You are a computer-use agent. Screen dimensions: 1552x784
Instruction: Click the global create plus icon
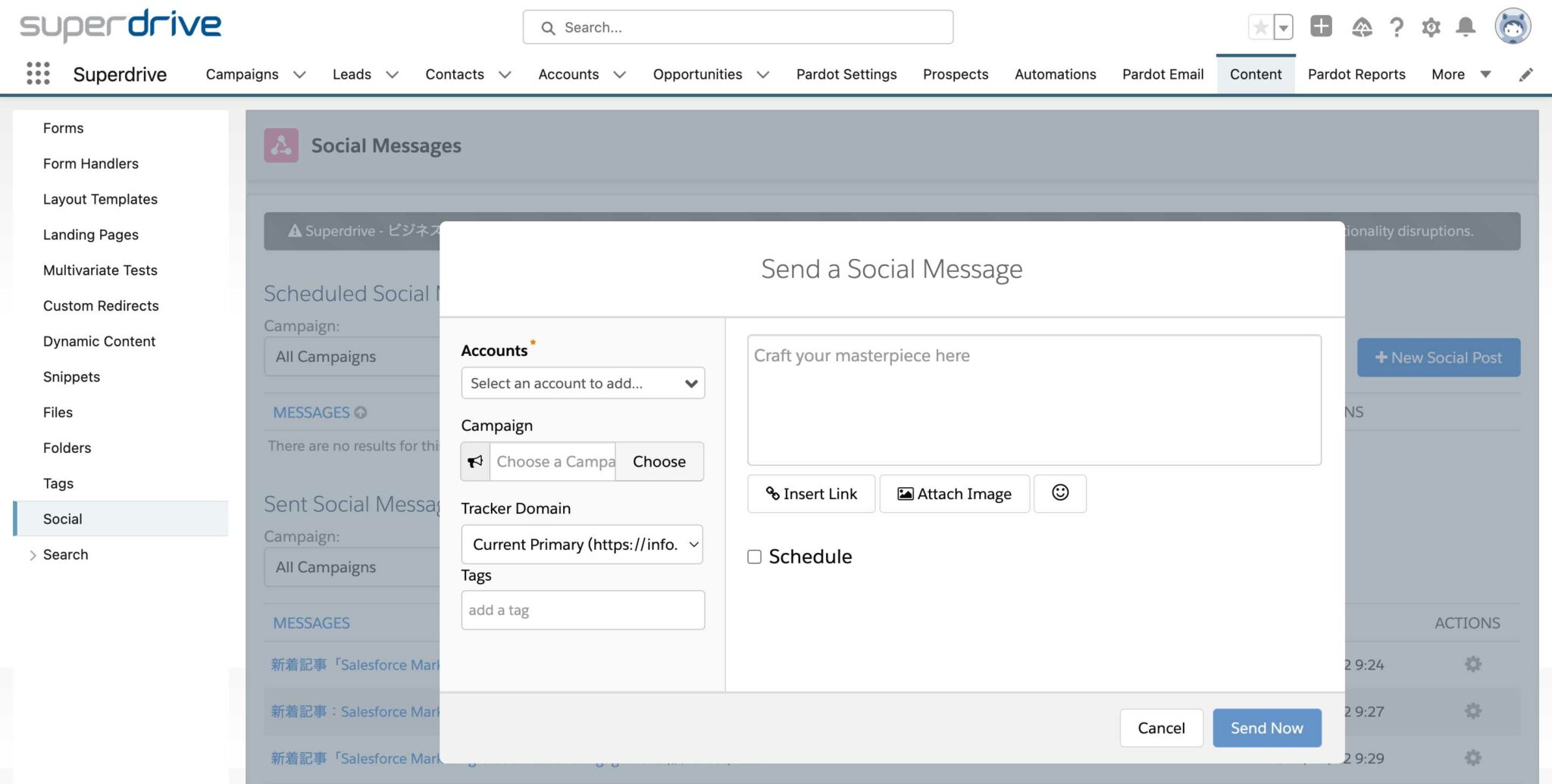click(1321, 27)
